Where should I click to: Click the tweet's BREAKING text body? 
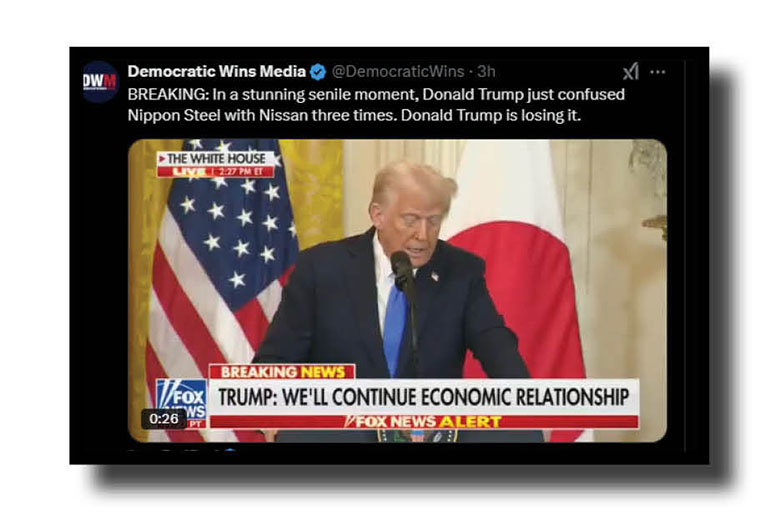click(376, 105)
